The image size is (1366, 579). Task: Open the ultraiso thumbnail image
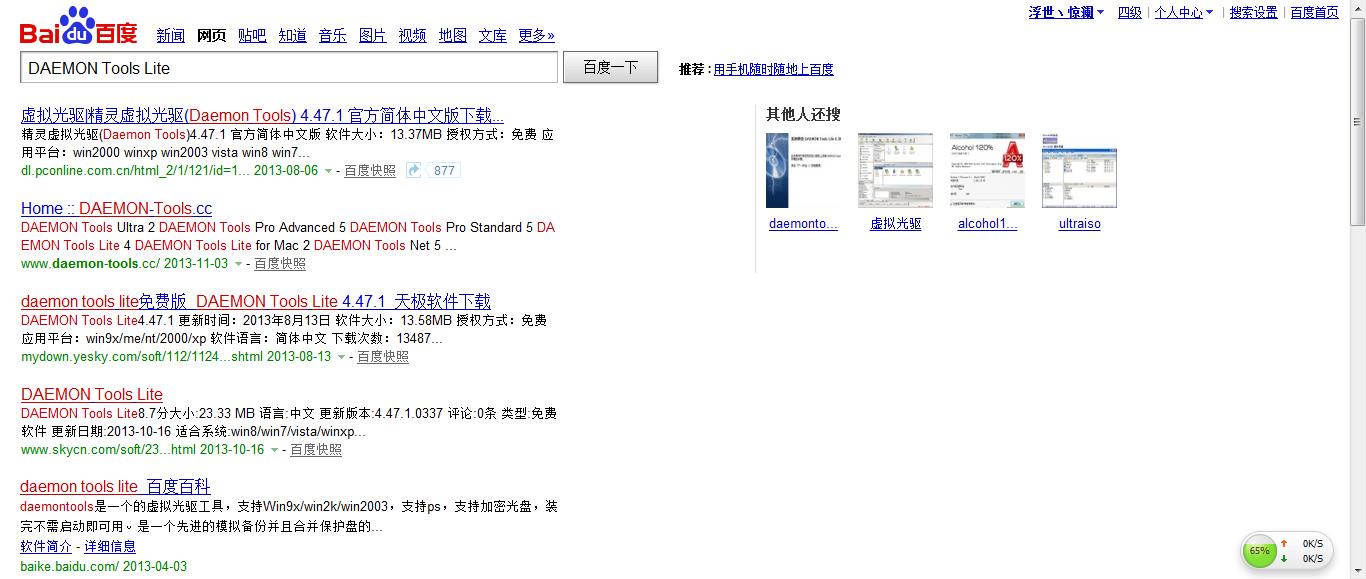point(1079,170)
